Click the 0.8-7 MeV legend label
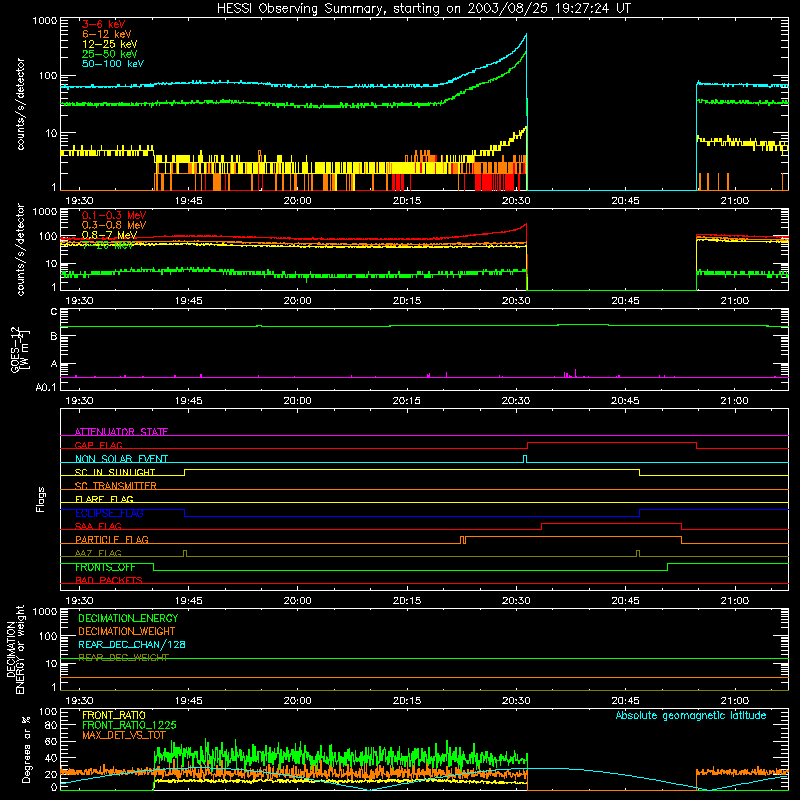This screenshot has width=800, height=800. pos(110,235)
